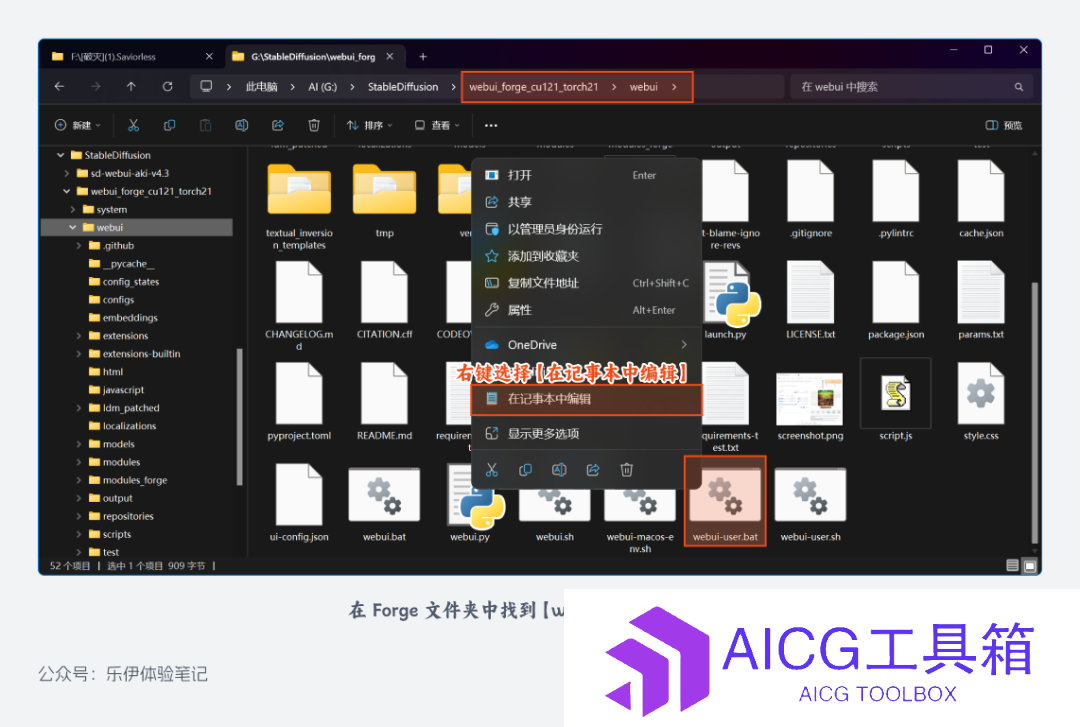The image size is (1080, 727).
Task: Select the textual_inversion_templates folder
Action: pos(300,206)
